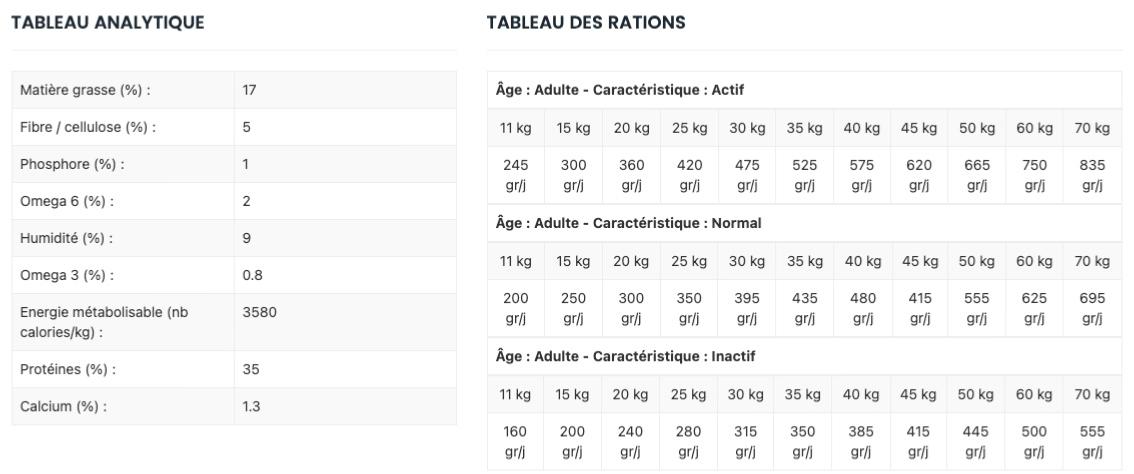1134x474 pixels.
Task: Click the Adulte Inactif section header
Action: [x=624, y=357]
